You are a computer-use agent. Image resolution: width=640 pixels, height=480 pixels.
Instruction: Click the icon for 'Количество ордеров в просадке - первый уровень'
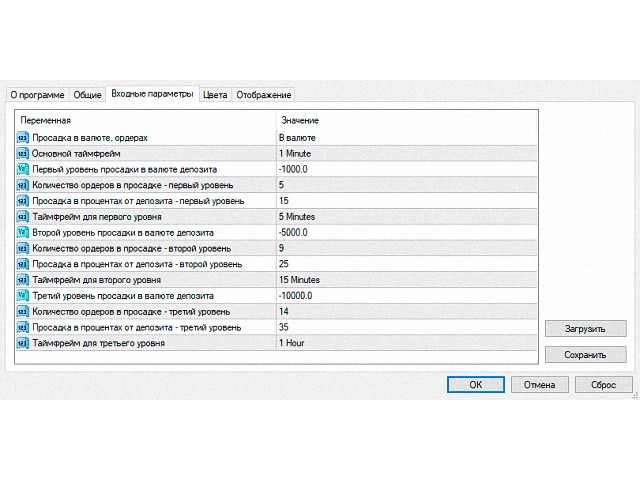(23, 185)
